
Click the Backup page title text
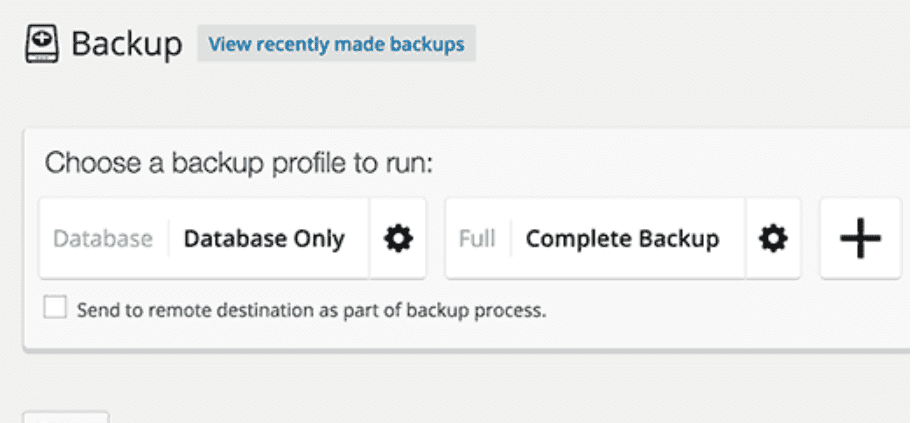pos(127,44)
